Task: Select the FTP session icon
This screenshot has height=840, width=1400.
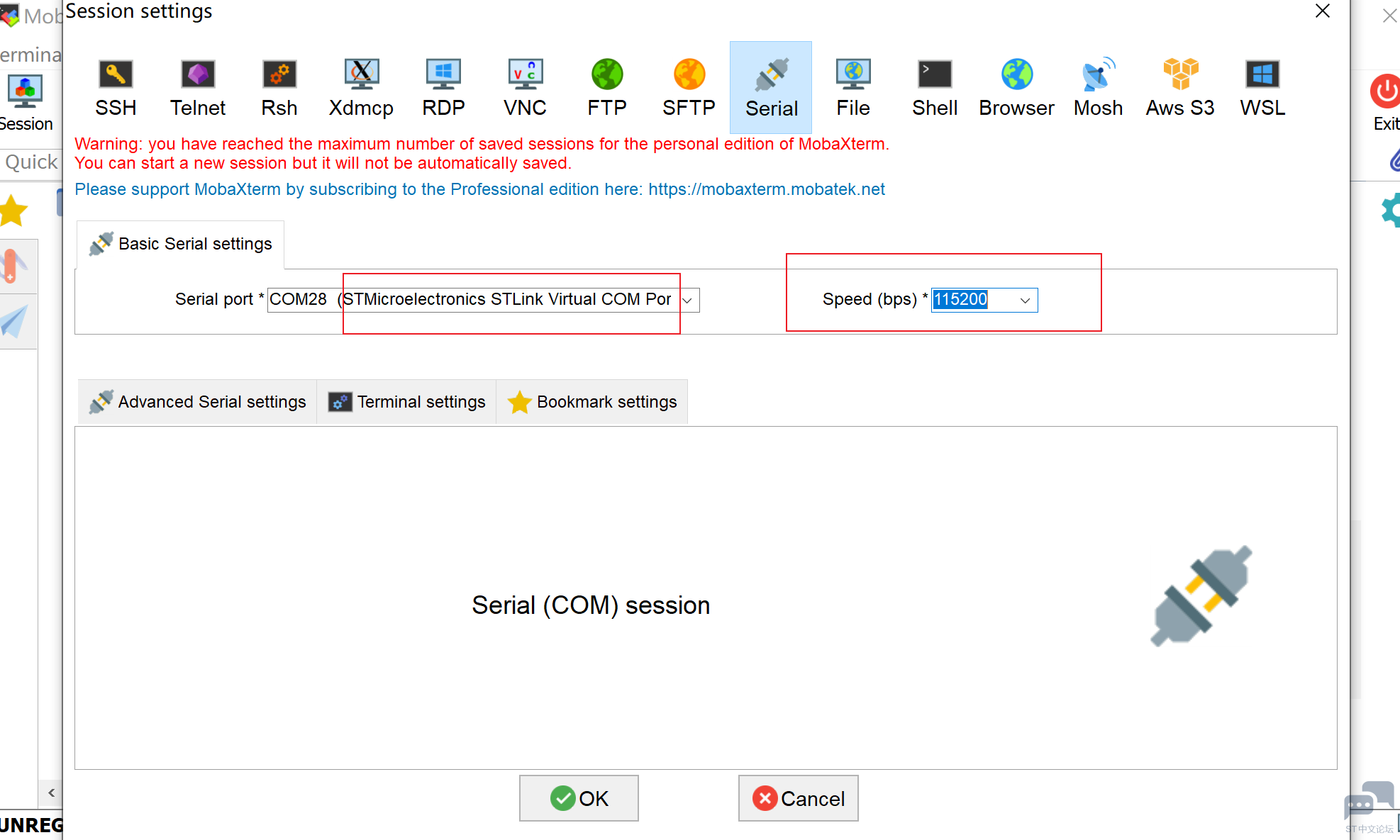Action: pyautogui.click(x=607, y=88)
